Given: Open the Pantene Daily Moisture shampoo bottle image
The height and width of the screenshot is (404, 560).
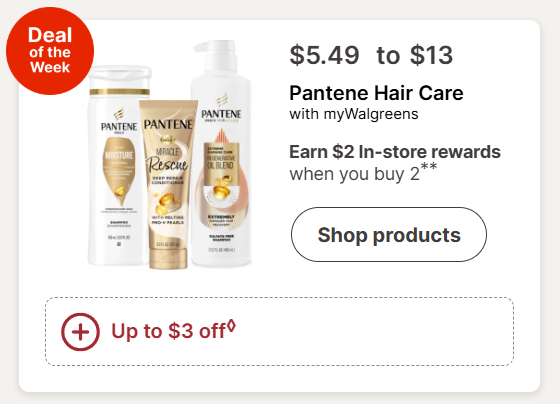Looking at the screenshot, I should tap(118, 165).
